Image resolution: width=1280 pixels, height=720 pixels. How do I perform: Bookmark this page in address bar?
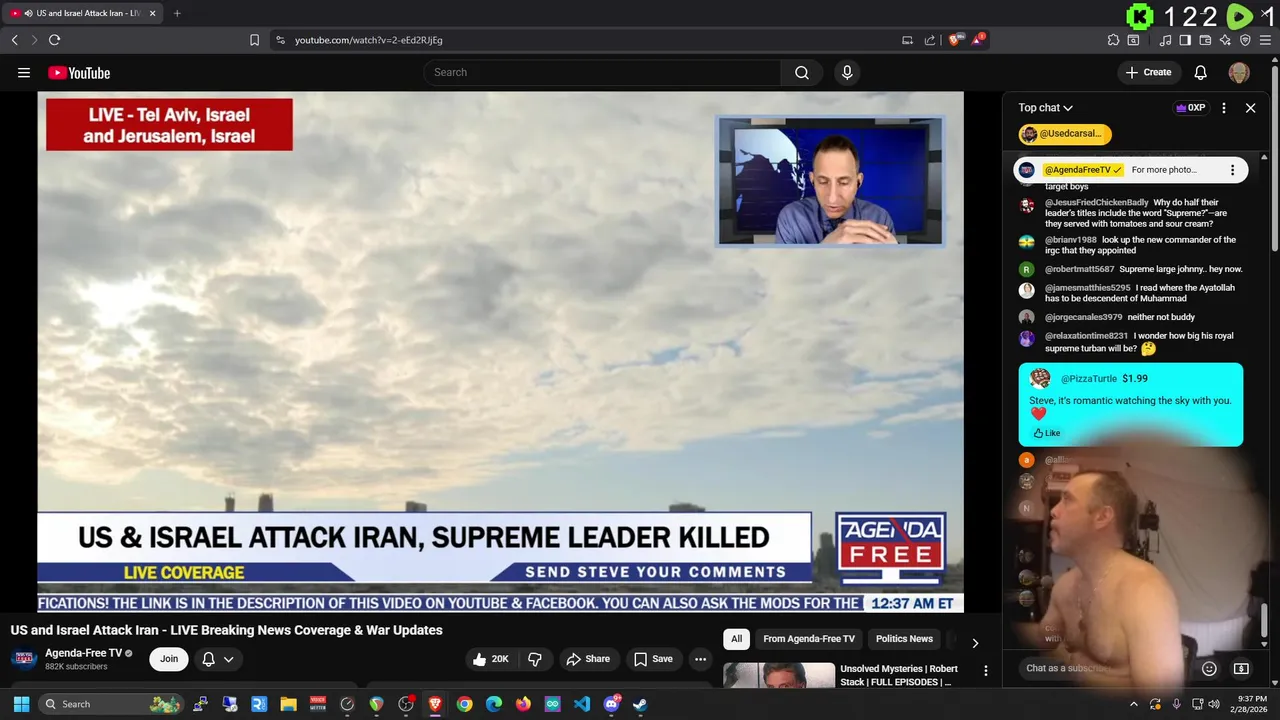tap(254, 40)
